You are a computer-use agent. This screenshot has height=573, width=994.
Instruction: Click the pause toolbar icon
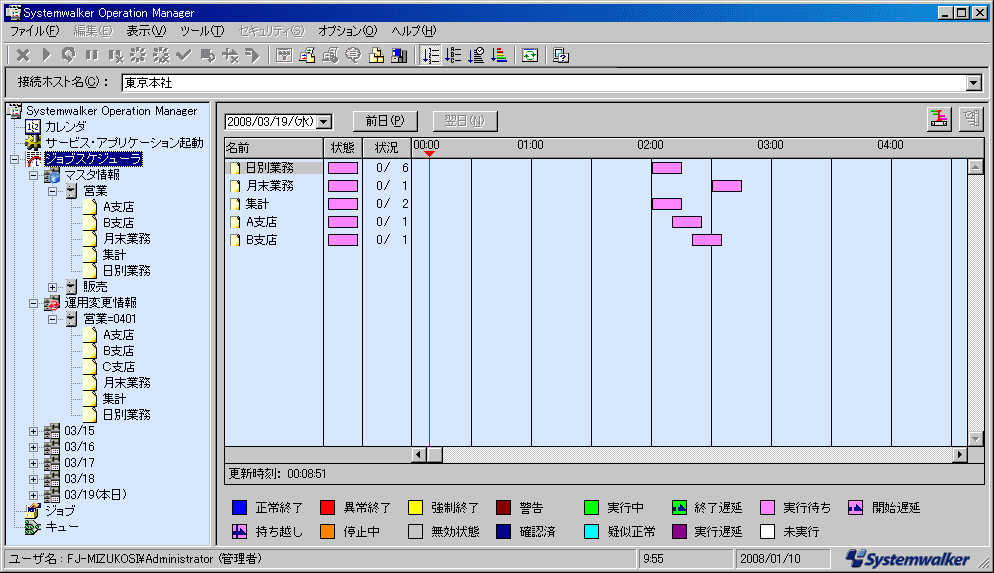click(92, 56)
